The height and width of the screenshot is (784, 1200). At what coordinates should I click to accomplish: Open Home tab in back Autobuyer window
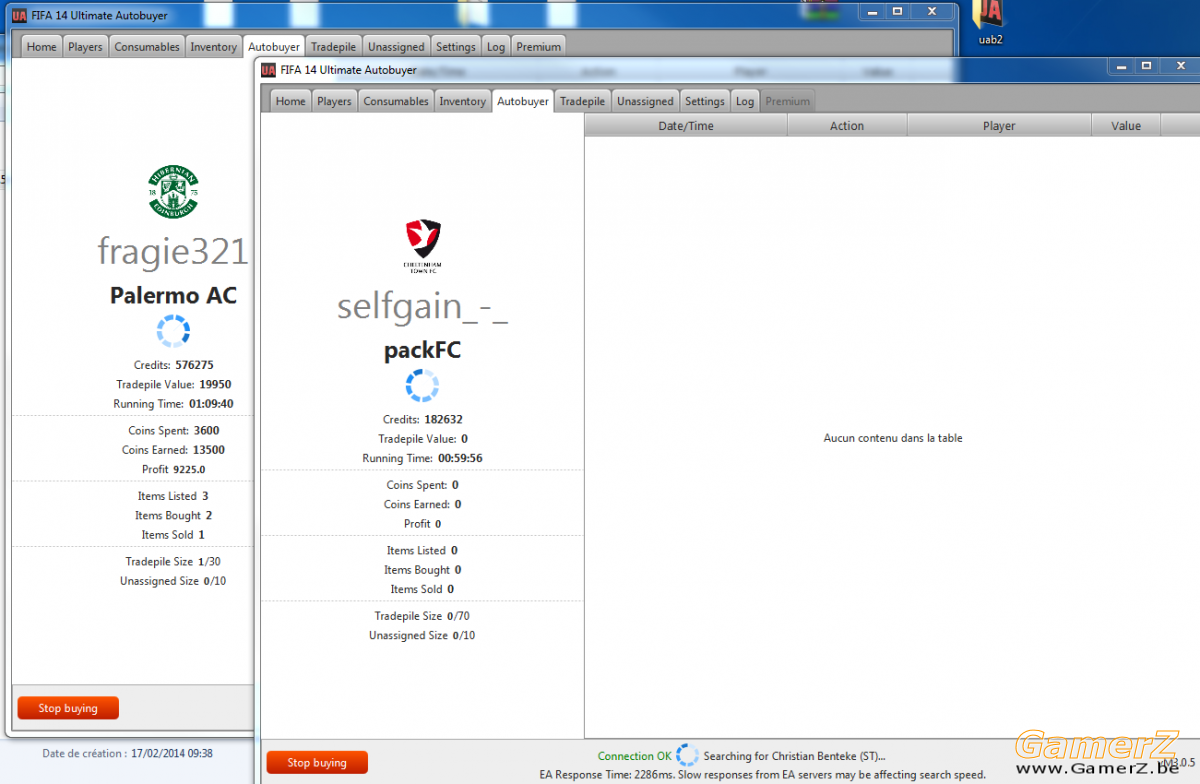[41, 46]
